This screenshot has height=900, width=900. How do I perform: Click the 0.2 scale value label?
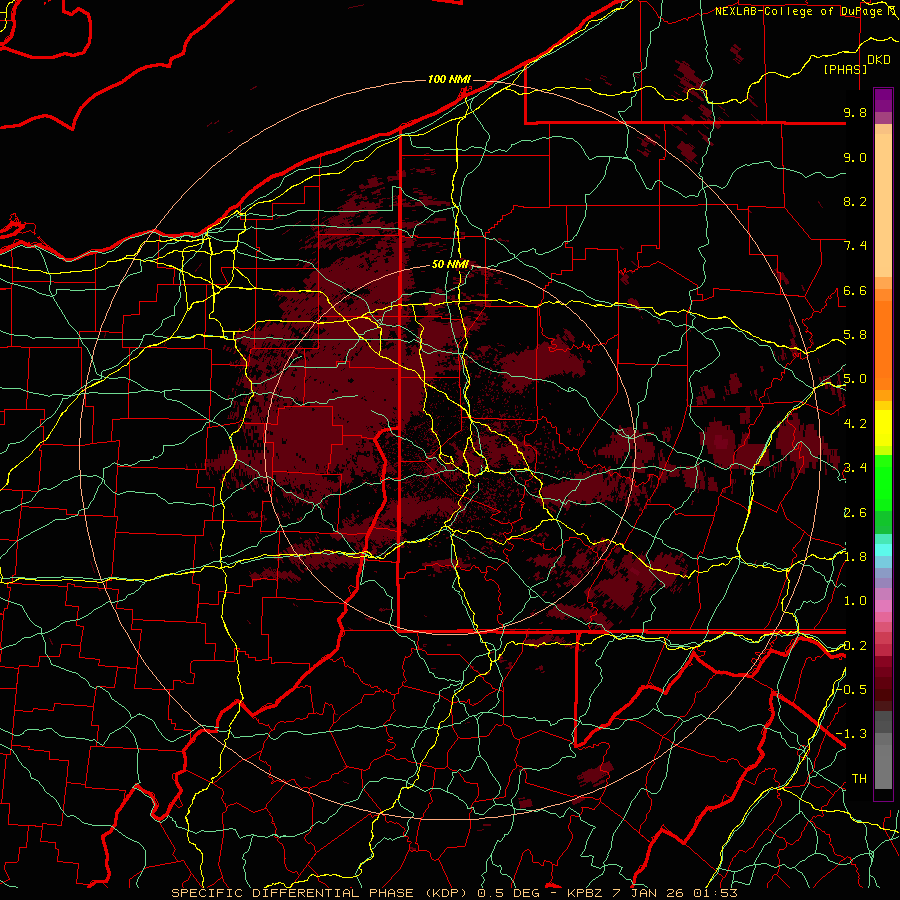855,646
